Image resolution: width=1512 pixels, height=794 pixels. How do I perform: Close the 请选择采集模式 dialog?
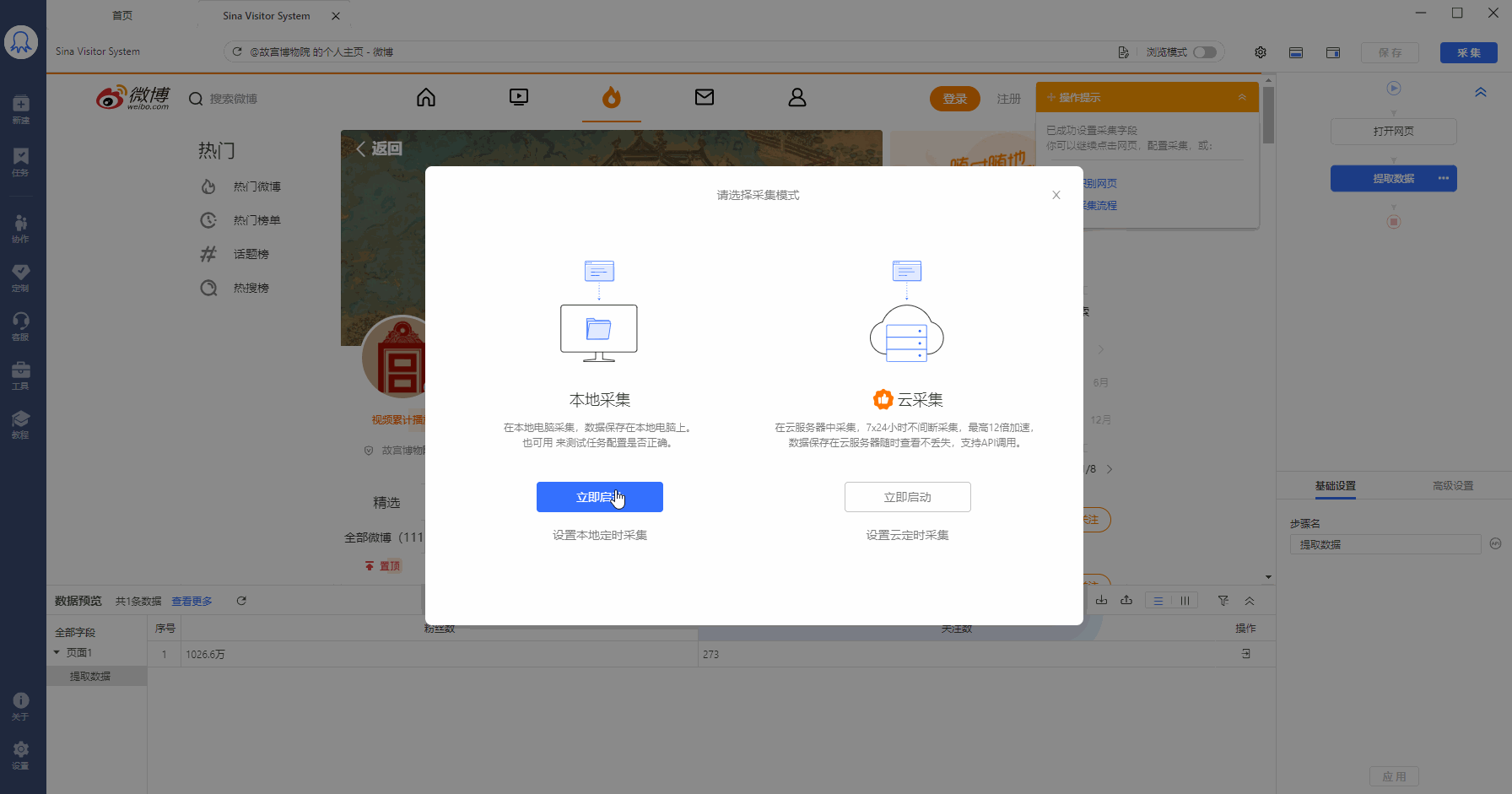pyautogui.click(x=1056, y=195)
